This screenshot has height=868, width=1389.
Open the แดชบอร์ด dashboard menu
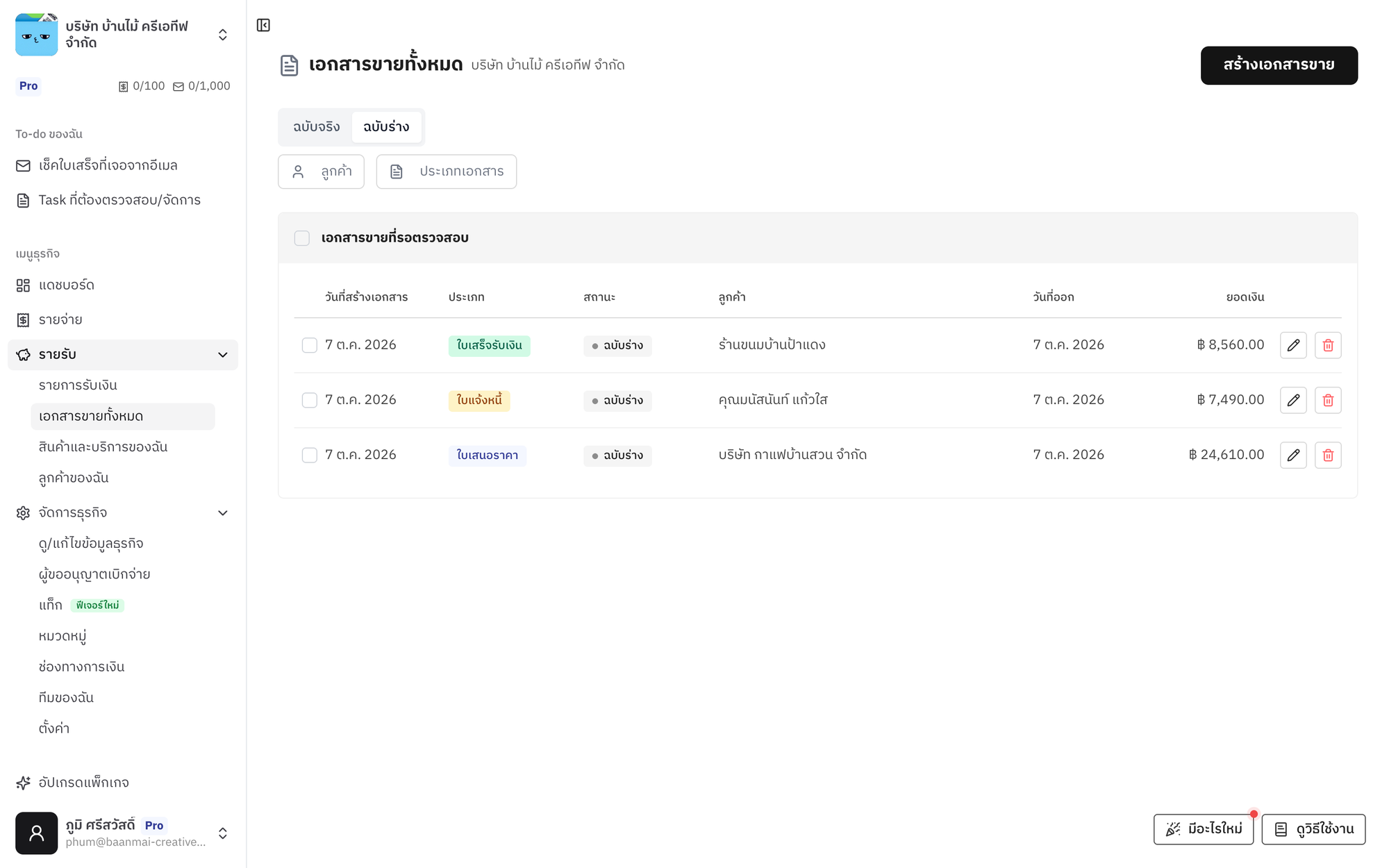point(123,285)
